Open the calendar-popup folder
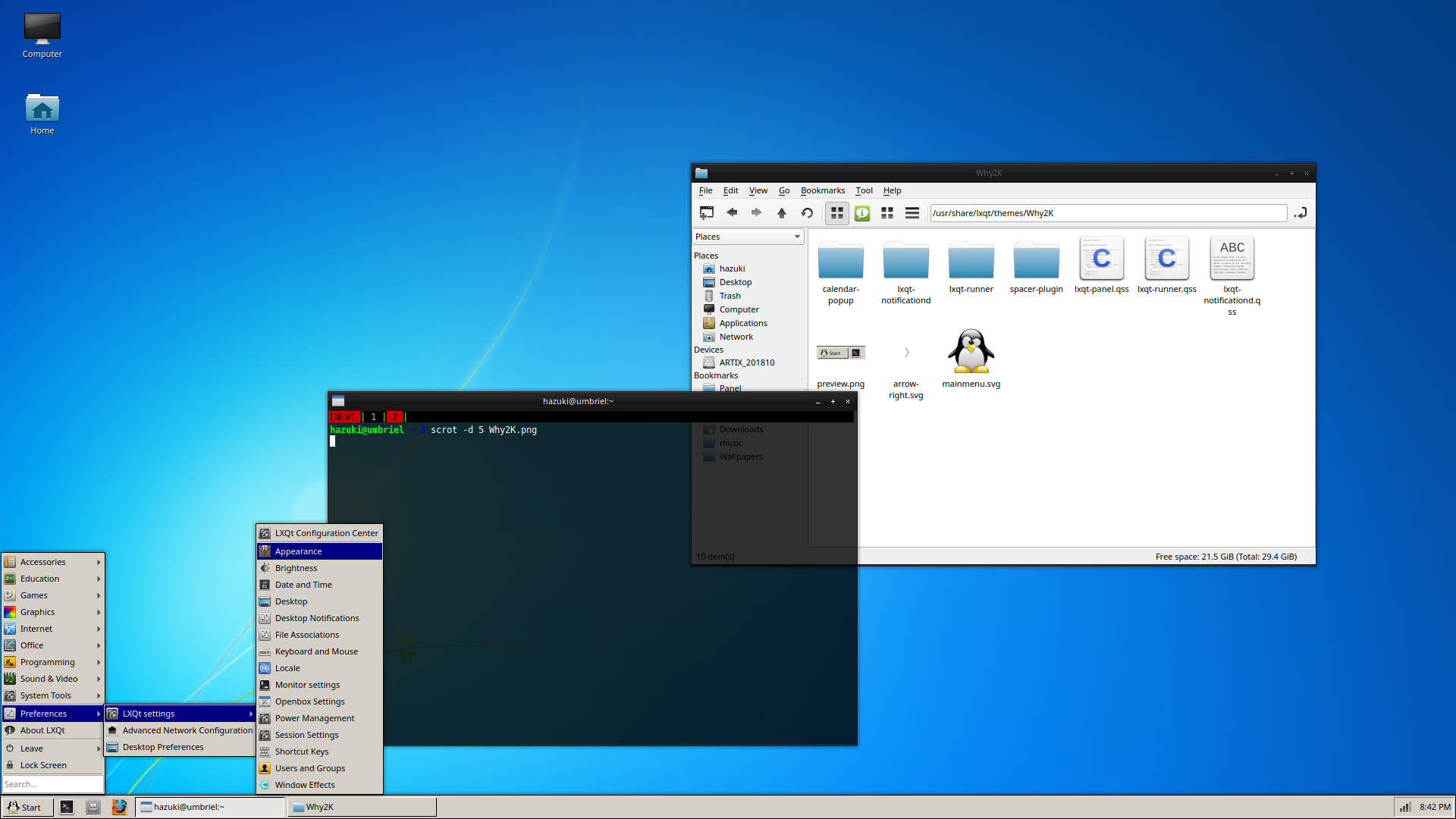Viewport: 1456px width, 819px height. (x=841, y=273)
